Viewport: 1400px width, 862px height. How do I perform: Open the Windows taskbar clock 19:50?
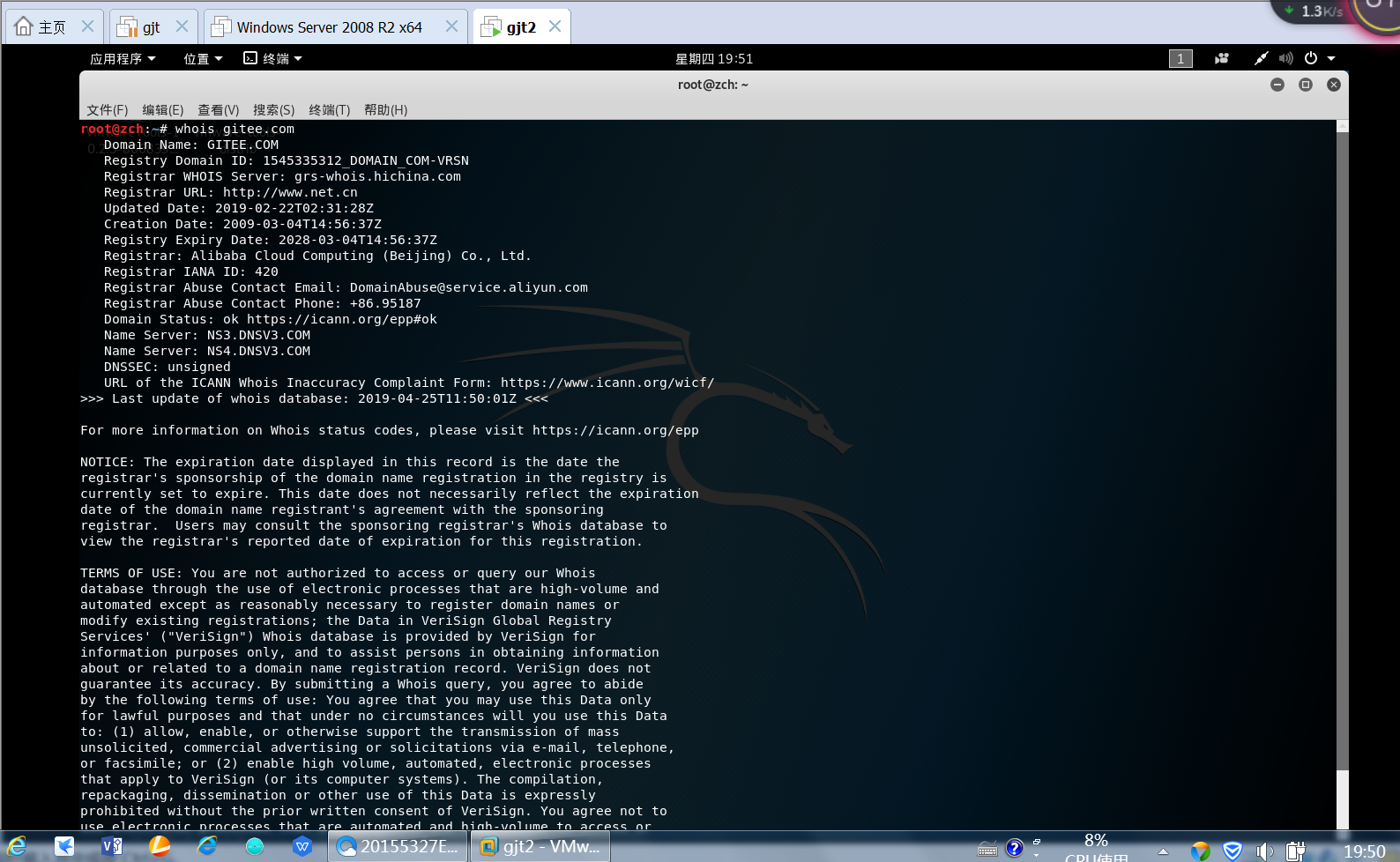(x=1364, y=851)
